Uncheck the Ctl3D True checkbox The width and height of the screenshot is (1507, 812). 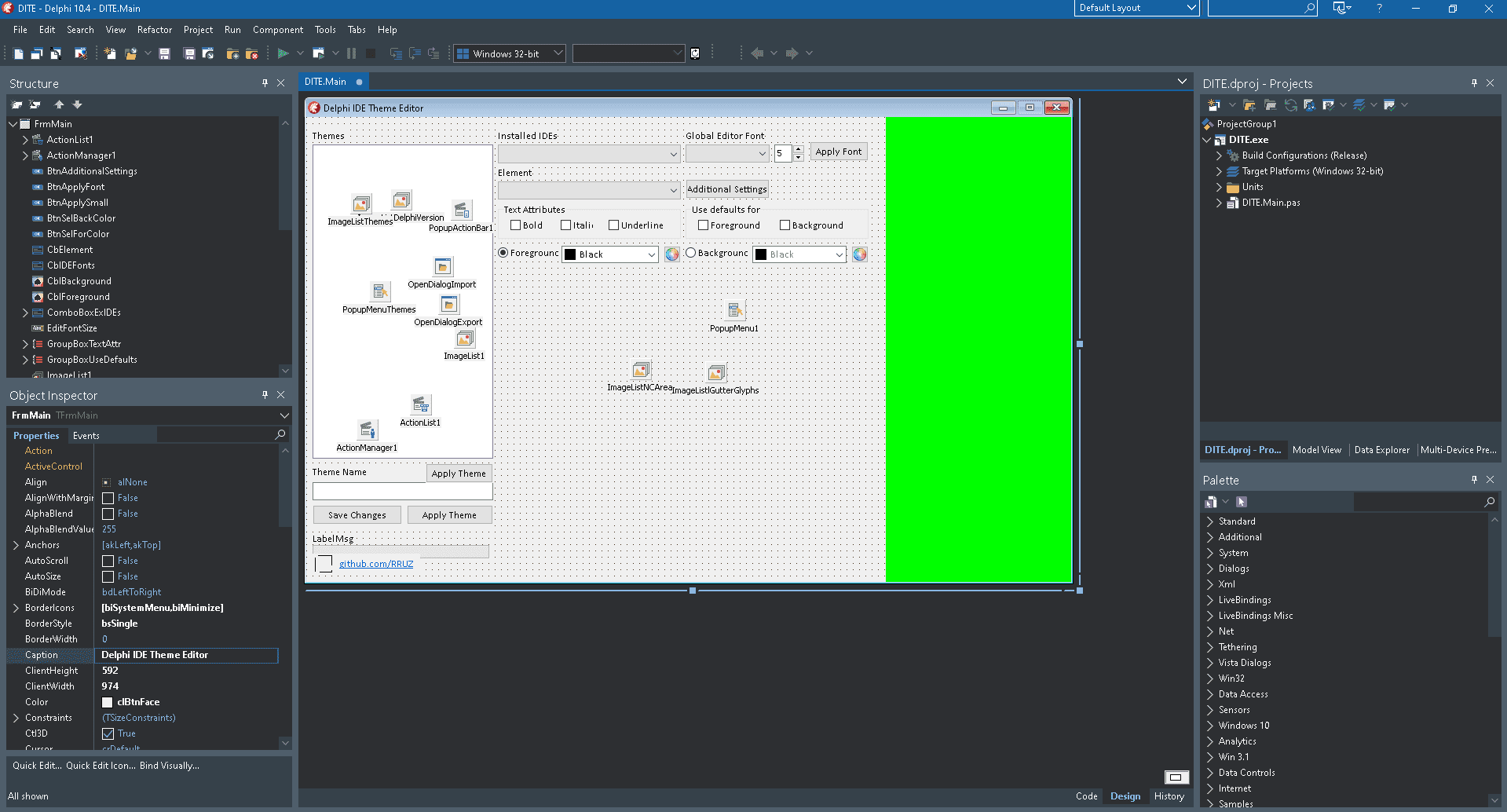click(108, 733)
